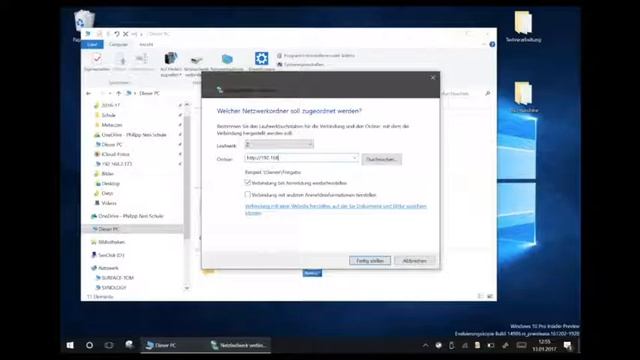Click 'Programm deinstallieren oder ändern'
This screenshot has width=640, height=360.
point(316,56)
